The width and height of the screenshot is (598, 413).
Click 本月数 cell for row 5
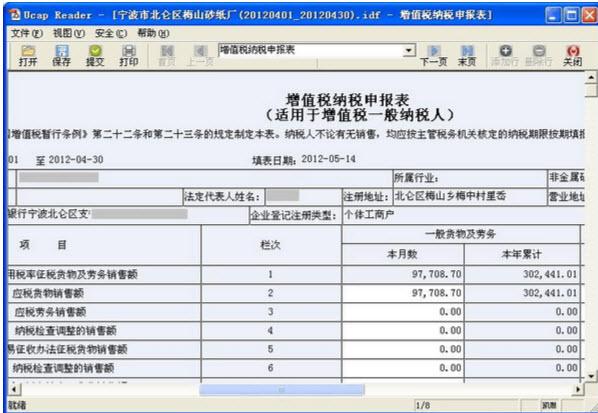403,349
